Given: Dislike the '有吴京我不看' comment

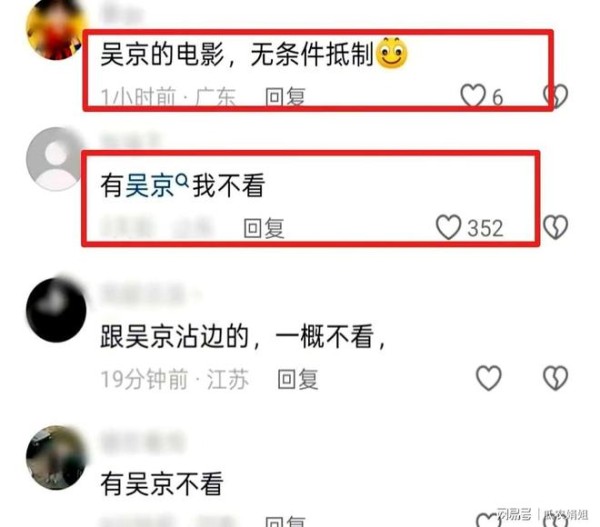Looking at the screenshot, I should point(556,227).
